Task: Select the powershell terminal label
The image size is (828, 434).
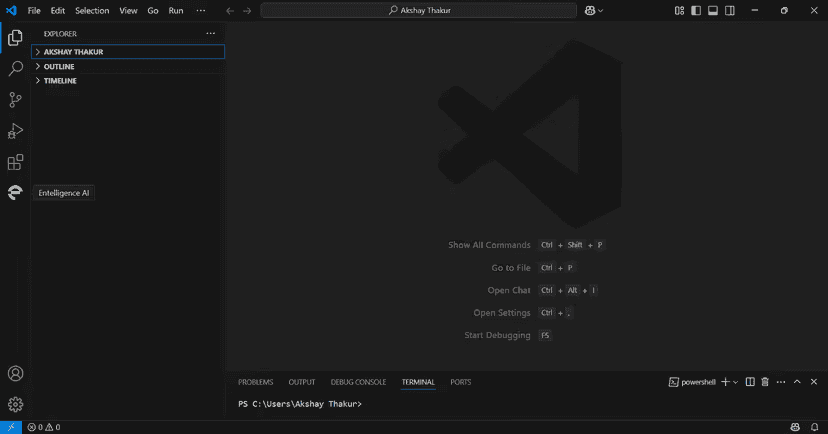Action: [692, 382]
